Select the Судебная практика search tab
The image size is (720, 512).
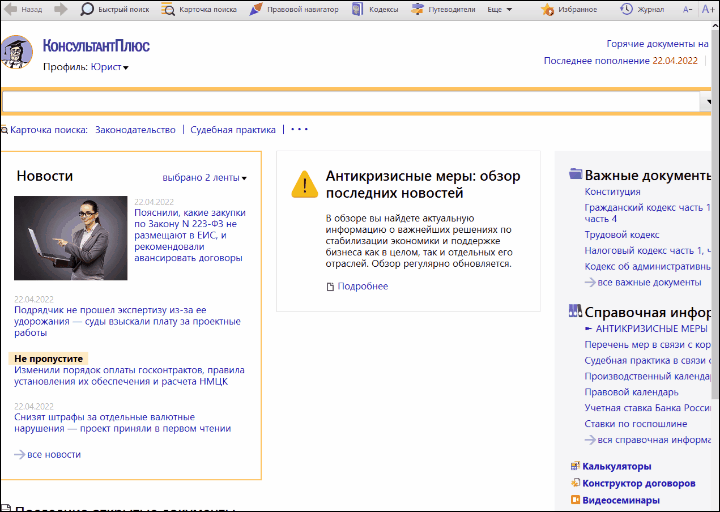tap(233, 129)
